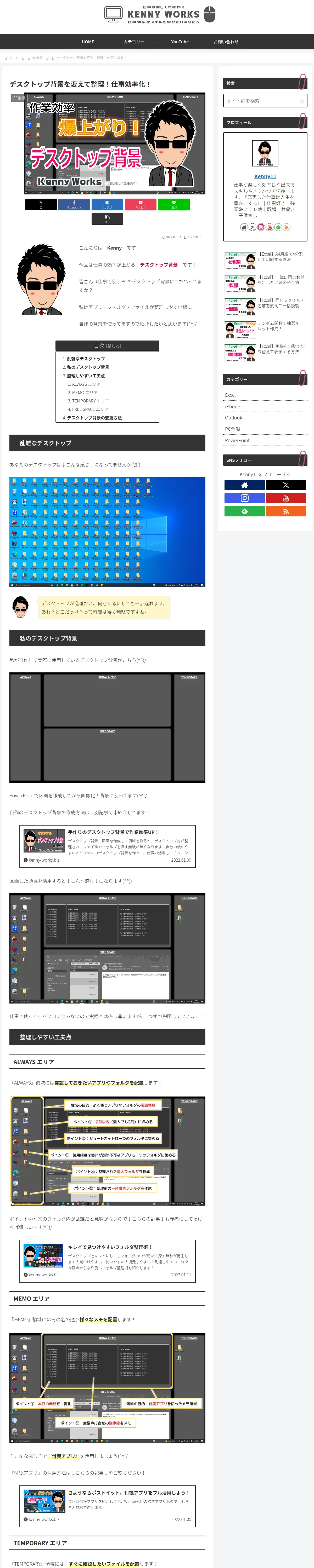Click the orange RSS button under SNSフォロー

click(286, 511)
